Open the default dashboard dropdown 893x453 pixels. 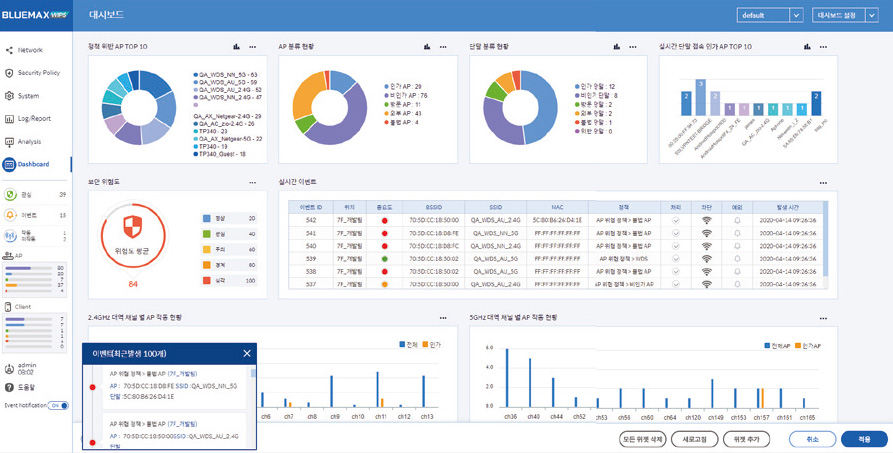pyautogui.click(x=771, y=15)
